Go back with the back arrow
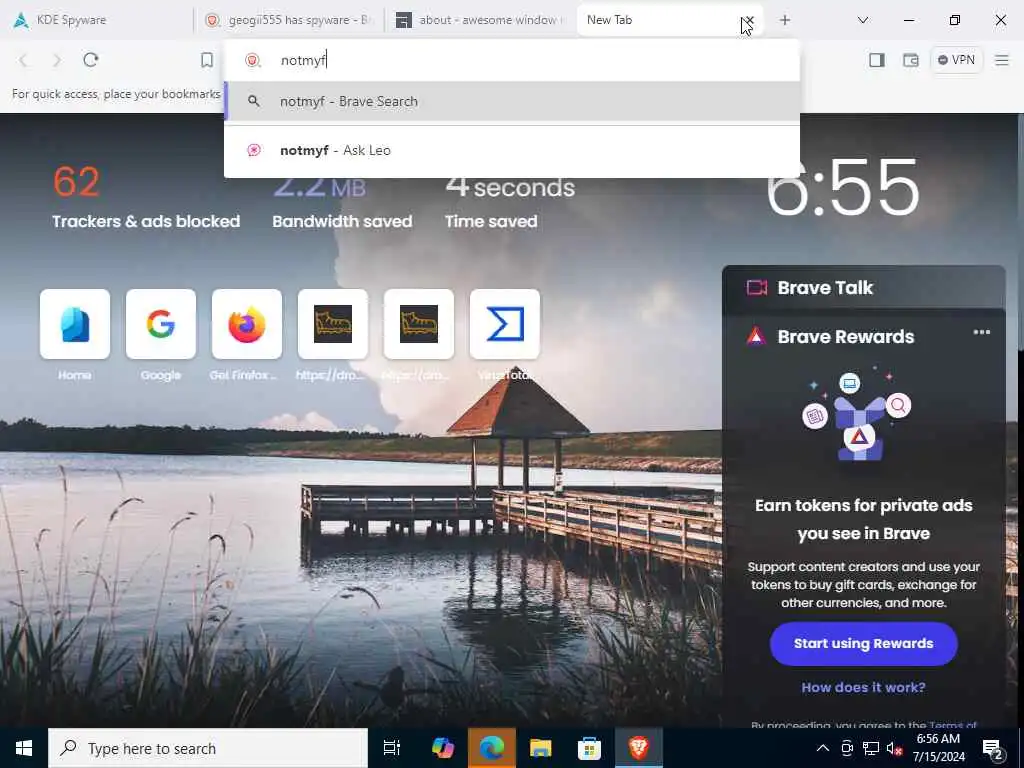This screenshot has width=1024, height=768. point(24,60)
